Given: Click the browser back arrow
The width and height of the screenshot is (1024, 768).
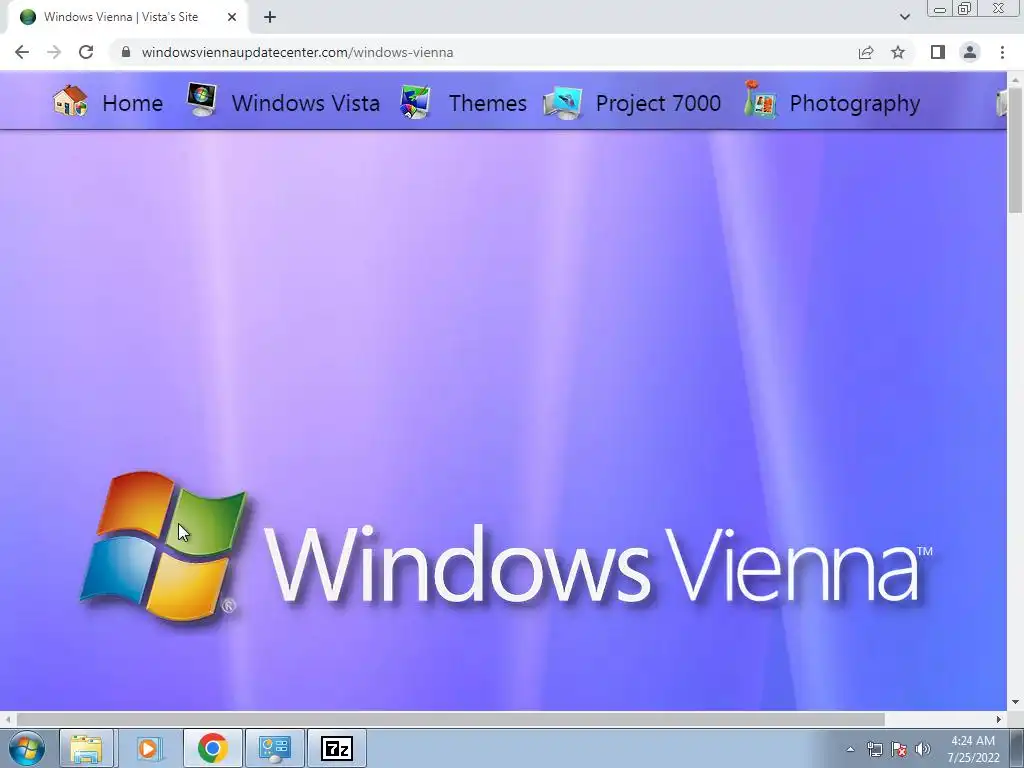Looking at the screenshot, I should (x=22, y=52).
